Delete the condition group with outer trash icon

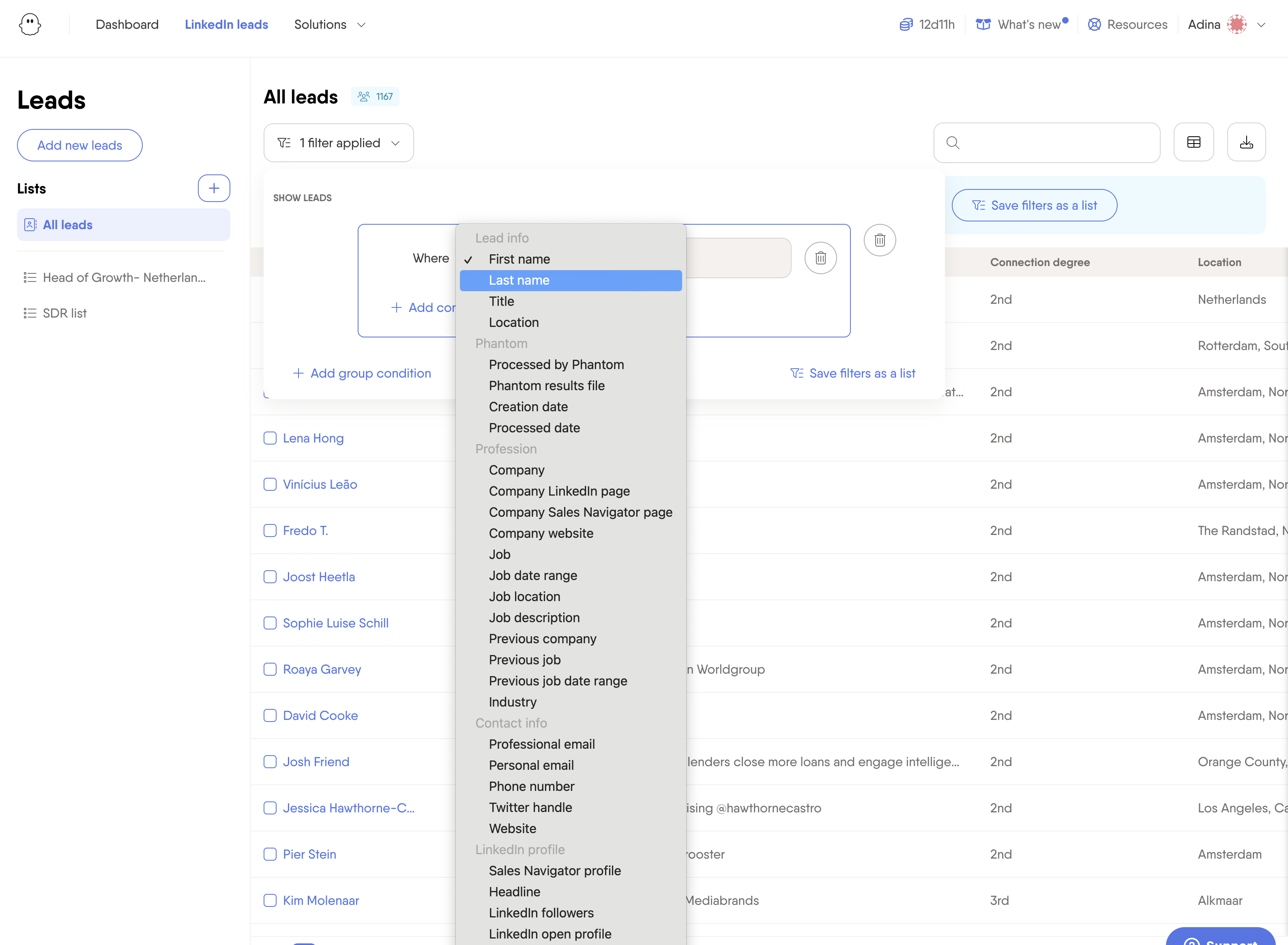pyautogui.click(x=880, y=240)
